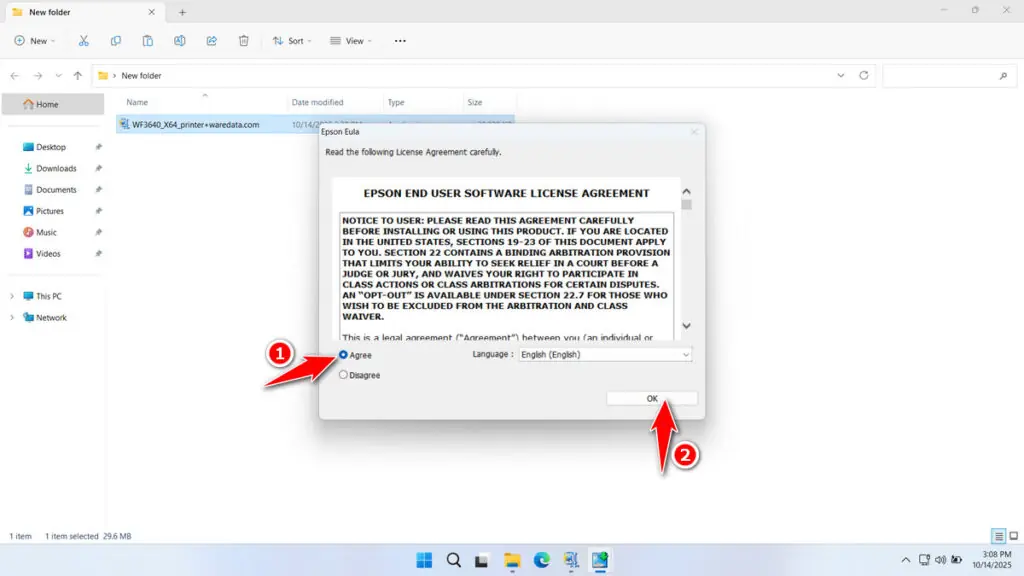Select the Rename icon in the toolbar
The height and width of the screenshot is (576, 1024).
[x=180, y=41]
